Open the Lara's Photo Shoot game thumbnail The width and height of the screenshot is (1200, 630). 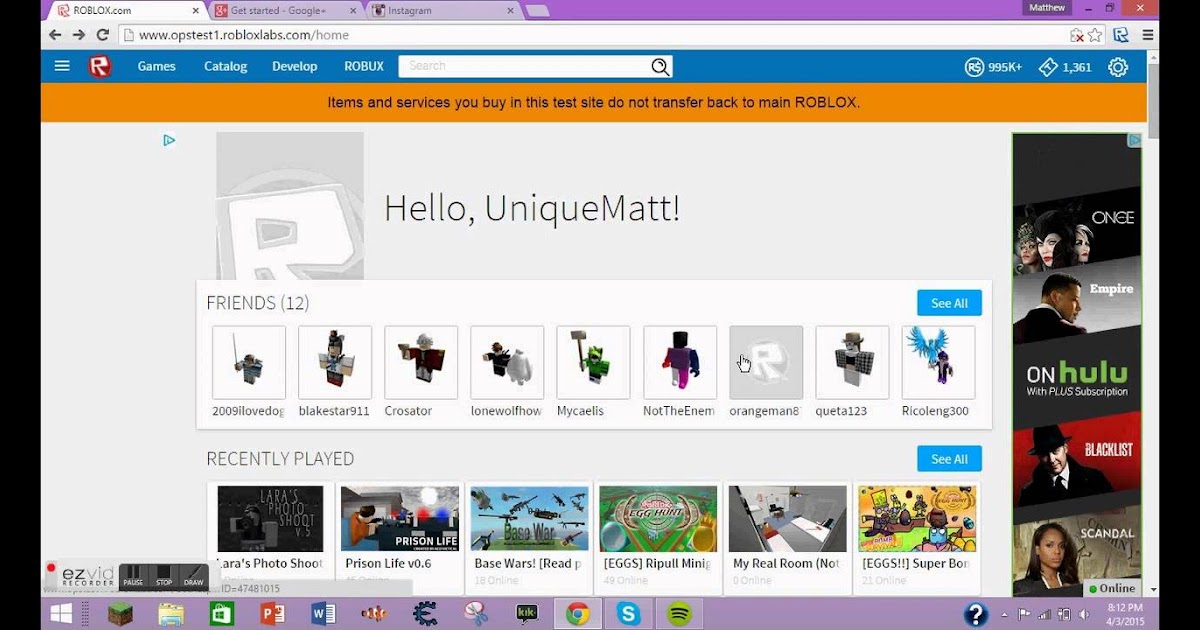point(270,519)
